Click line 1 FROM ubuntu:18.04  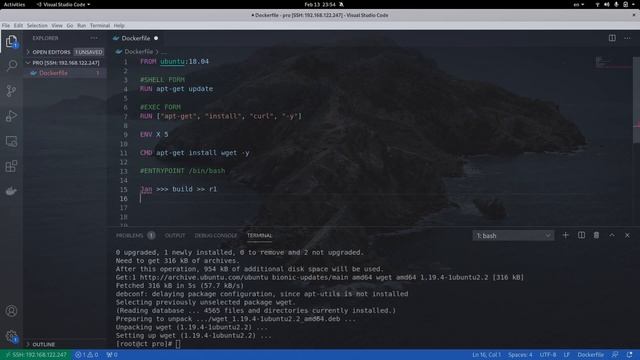174,61
